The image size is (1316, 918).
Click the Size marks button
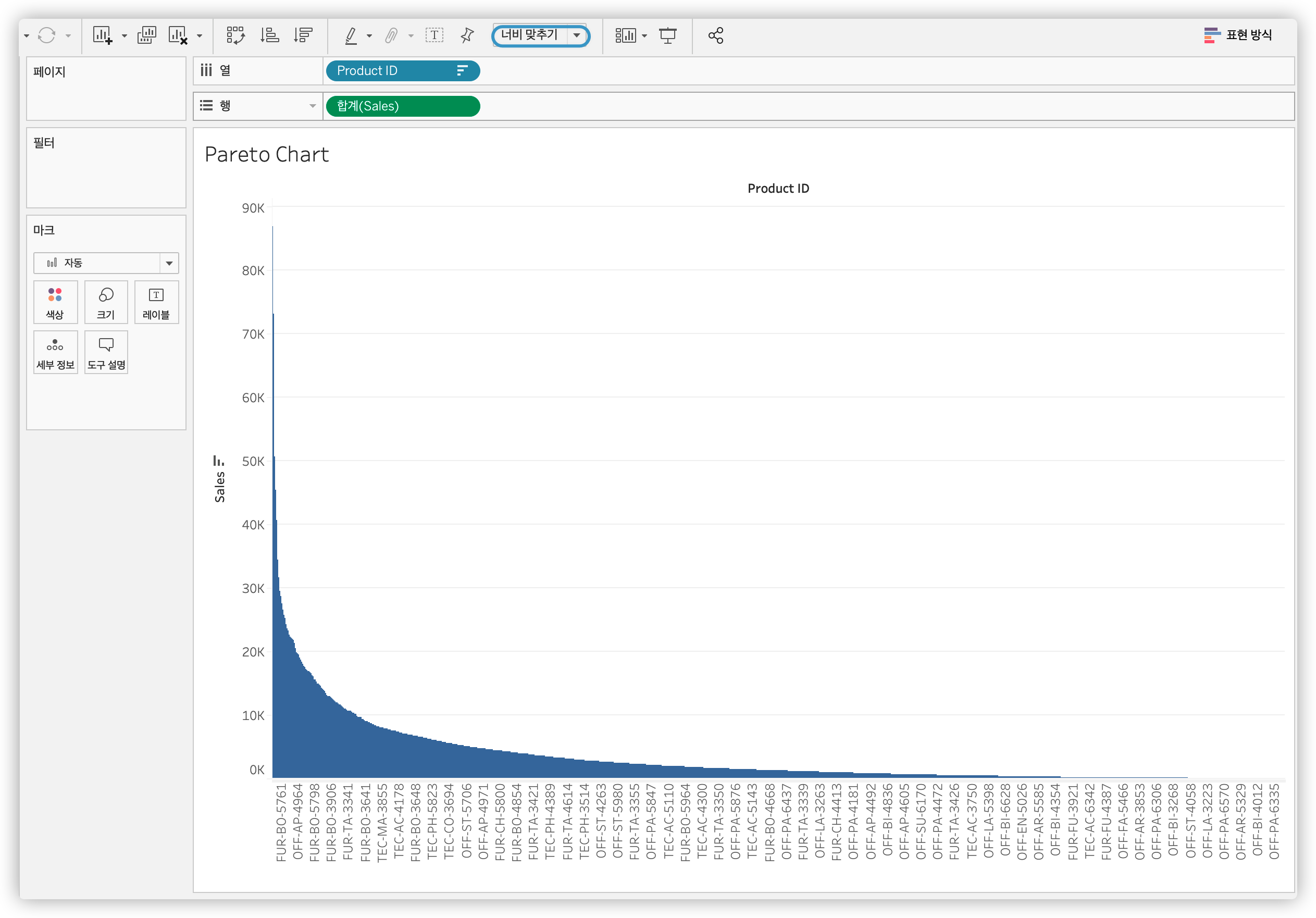[106, 302]
